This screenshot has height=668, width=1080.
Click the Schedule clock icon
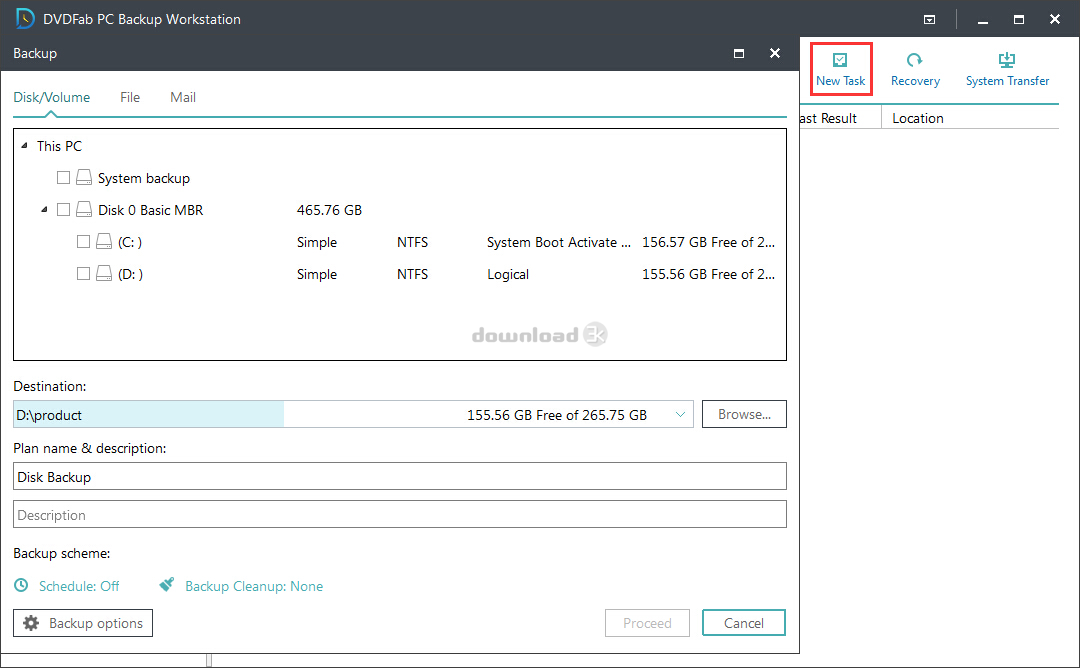pos(22,586)
